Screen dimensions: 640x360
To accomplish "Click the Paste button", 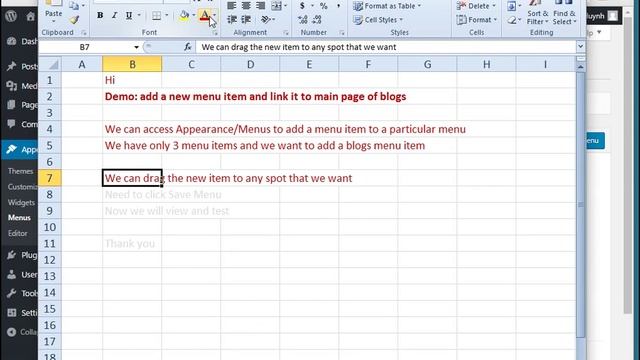I will 53,13.
